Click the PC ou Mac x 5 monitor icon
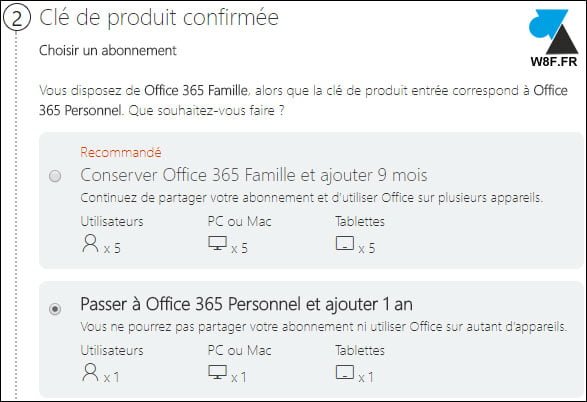 point(218,243)
